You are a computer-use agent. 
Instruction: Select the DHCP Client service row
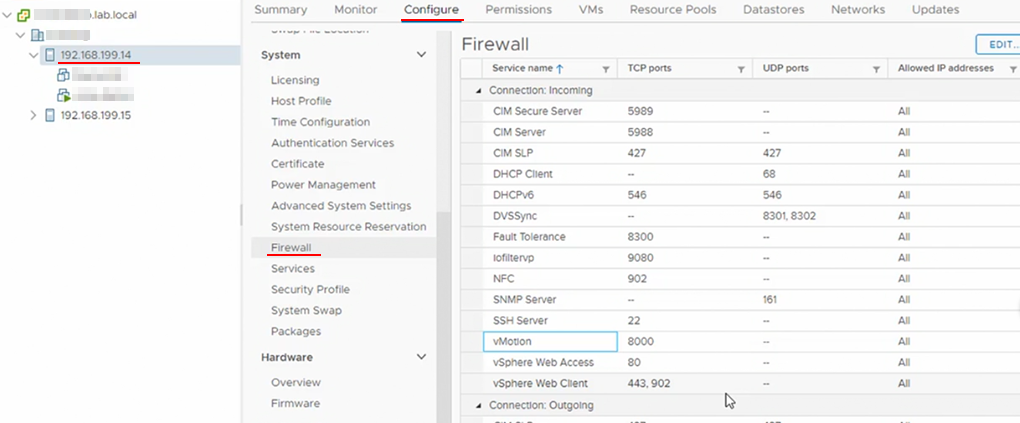point(740,174)
